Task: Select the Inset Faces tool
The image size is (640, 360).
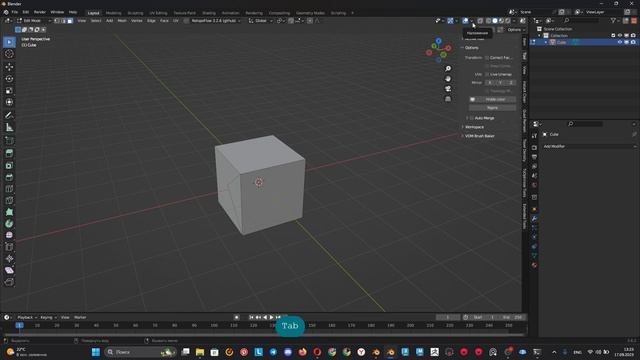Action: (9, 165)
